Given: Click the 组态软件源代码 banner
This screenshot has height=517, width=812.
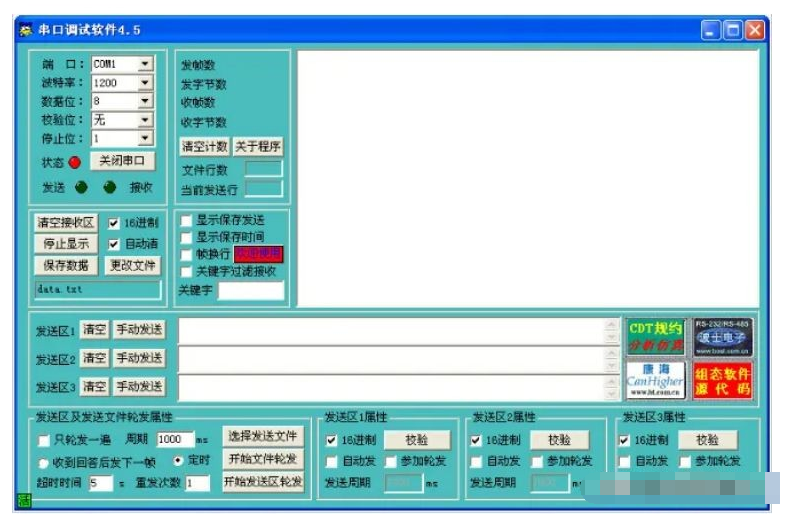Looking at the screenshot, I should pos(723,380).
